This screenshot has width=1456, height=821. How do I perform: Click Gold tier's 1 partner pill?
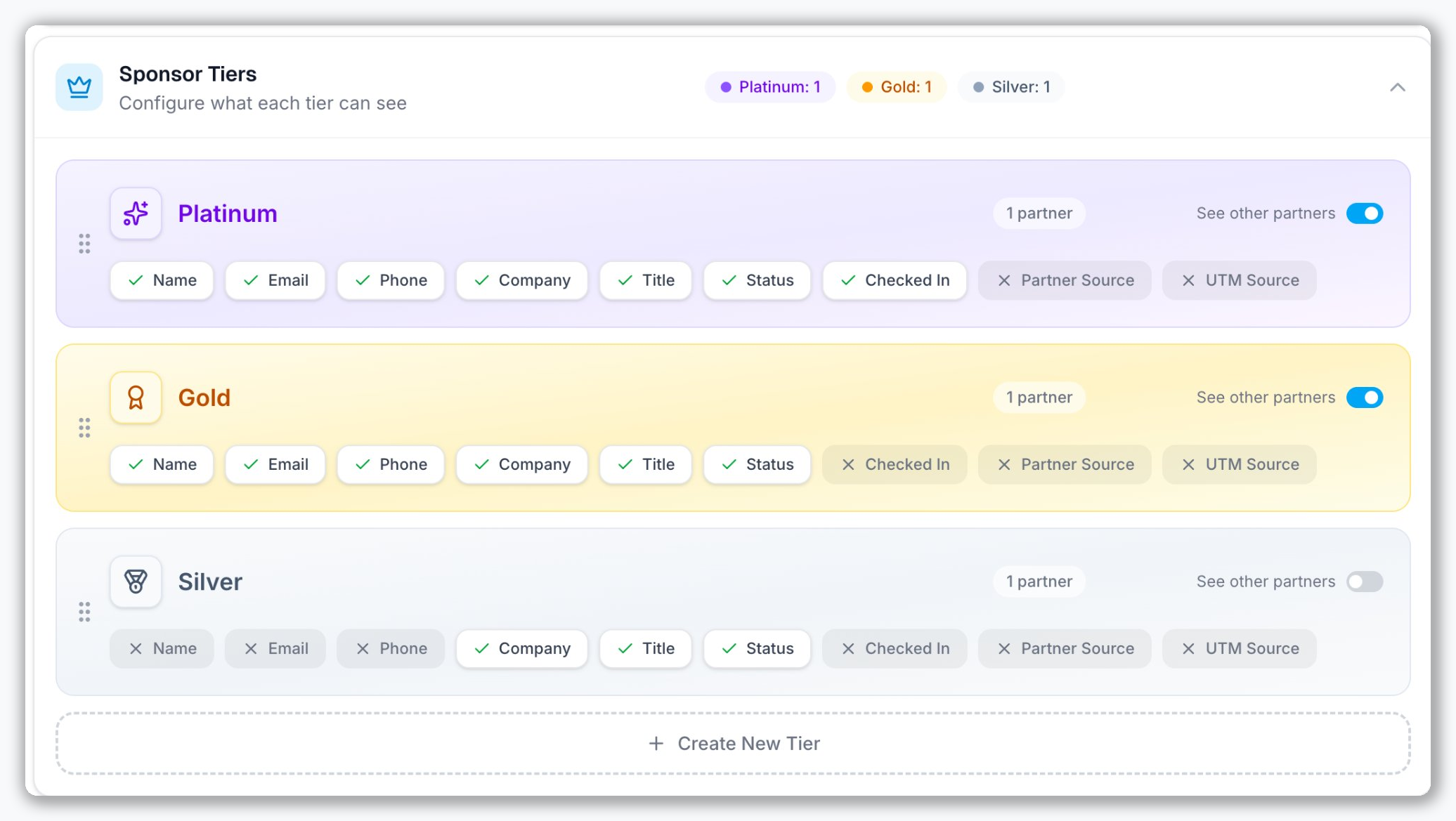click(x=1039, y=397)
